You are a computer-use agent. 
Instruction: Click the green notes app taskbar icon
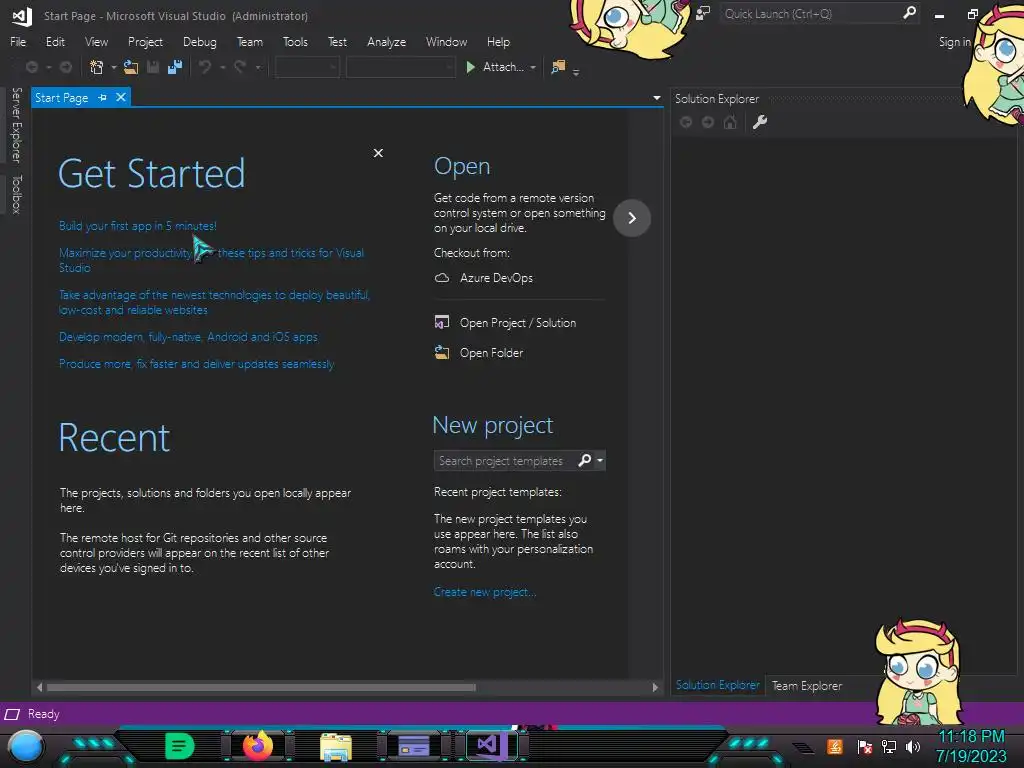tap(180, 746)
